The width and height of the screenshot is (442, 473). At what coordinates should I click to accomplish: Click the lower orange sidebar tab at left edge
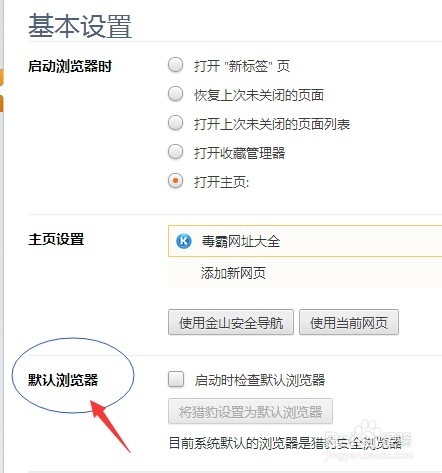(1, 104)
